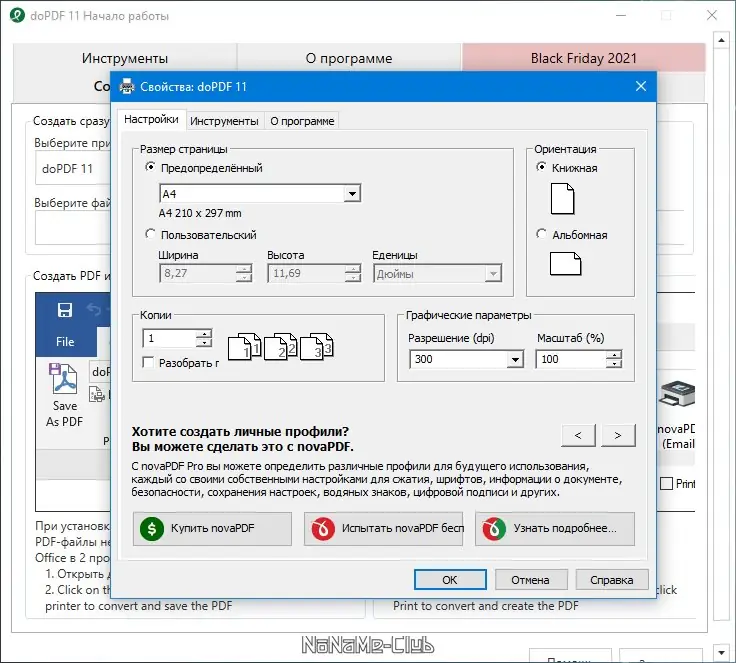Viewport: 736px width, 663px height.
Task: Decrease the copies count with down arrow
Action: click(204, 342)
